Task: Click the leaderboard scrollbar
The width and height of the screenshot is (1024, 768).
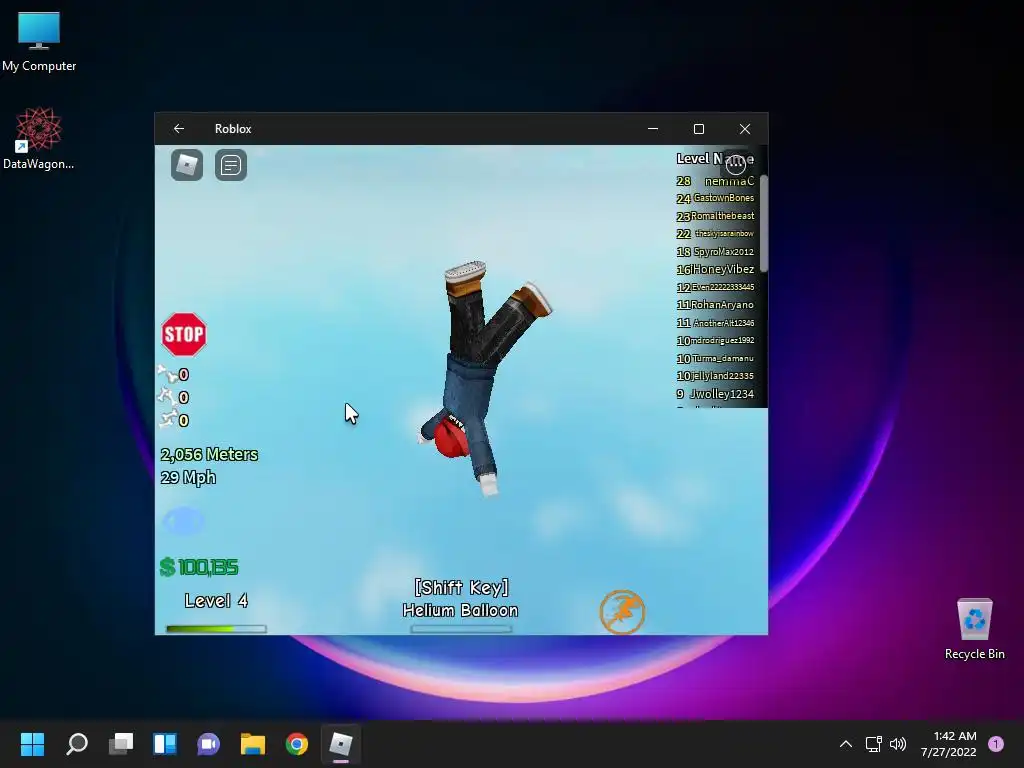Action: pos(763,223)
